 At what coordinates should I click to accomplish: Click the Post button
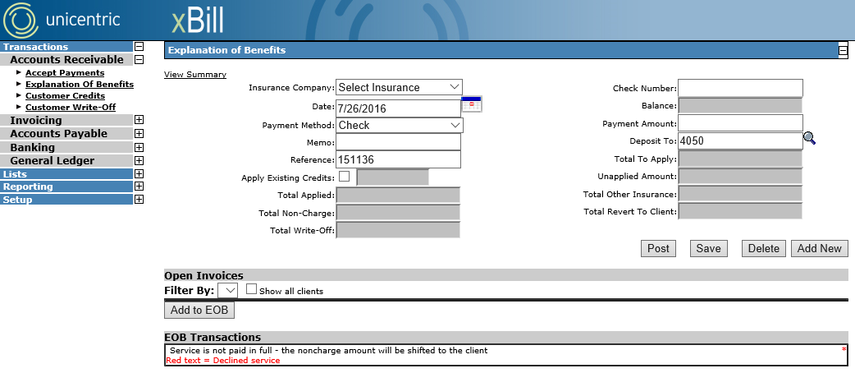(658, 248)
